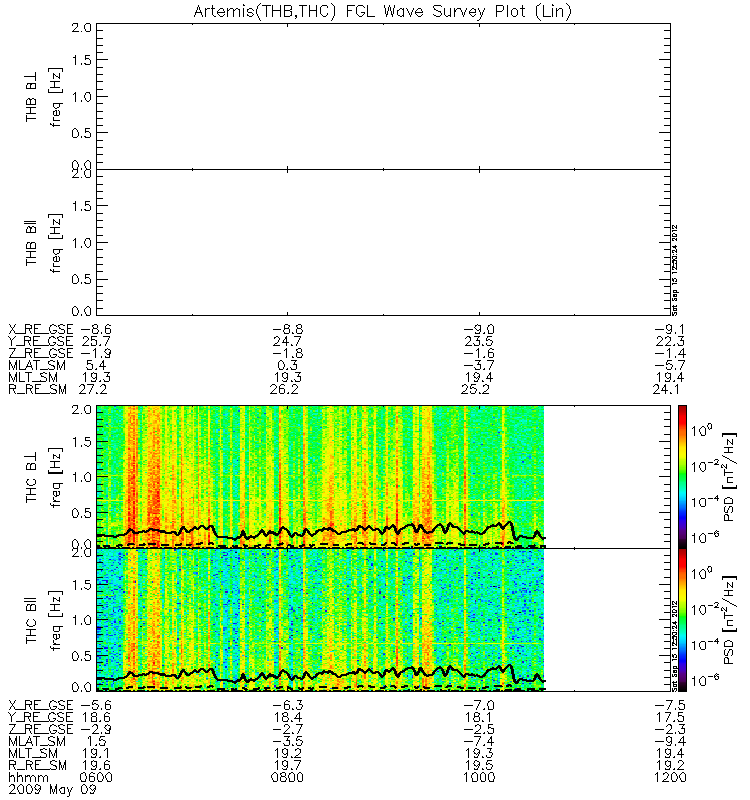Click the Y_RE_GSE value "18.1"
Image resolution: width=750 pixels, height=800 pixels.
[x=479, y=717]
